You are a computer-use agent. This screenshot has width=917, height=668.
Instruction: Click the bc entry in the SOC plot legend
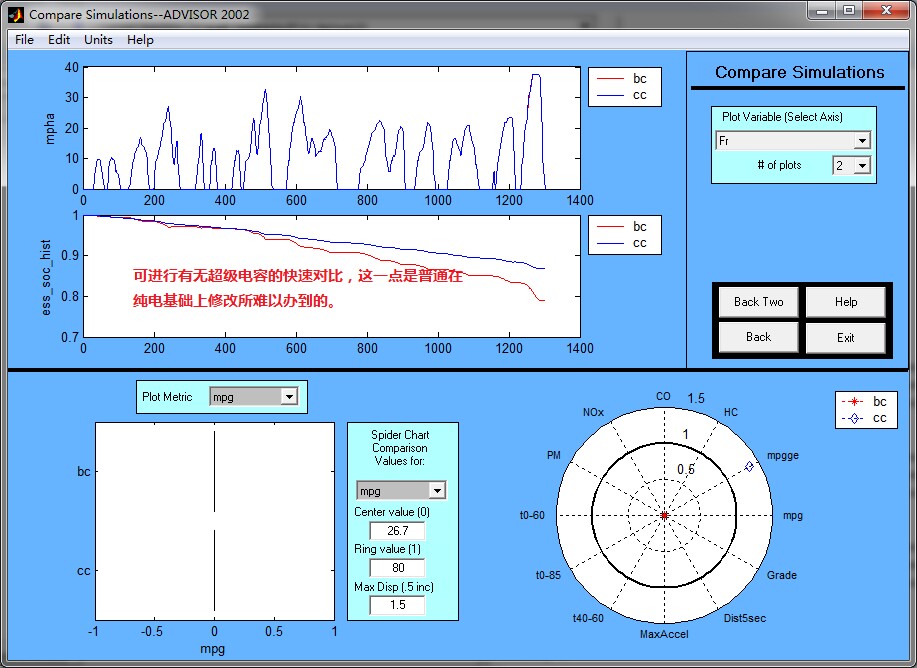pos(624,227)
